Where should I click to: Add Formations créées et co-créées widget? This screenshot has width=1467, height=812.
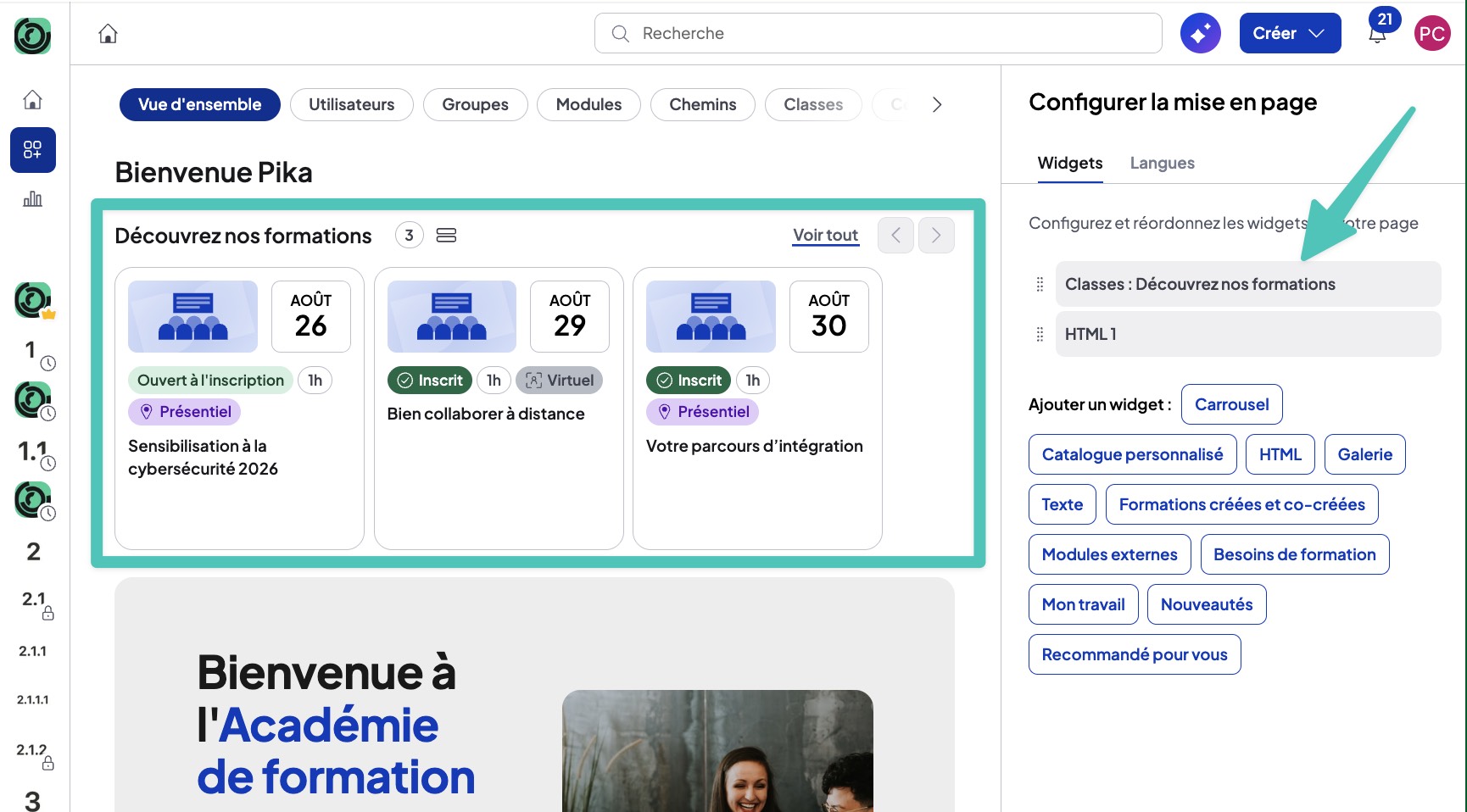[1242, 505]
